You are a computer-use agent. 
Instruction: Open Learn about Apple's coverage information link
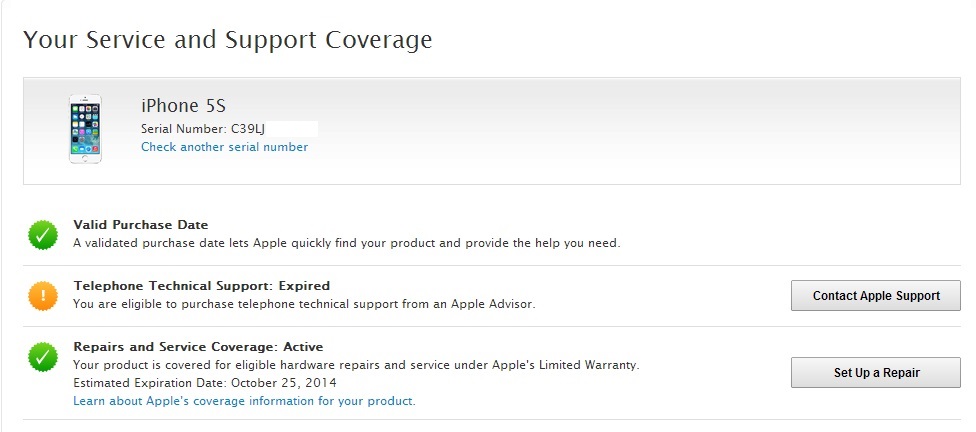click(x=244, y=401)
